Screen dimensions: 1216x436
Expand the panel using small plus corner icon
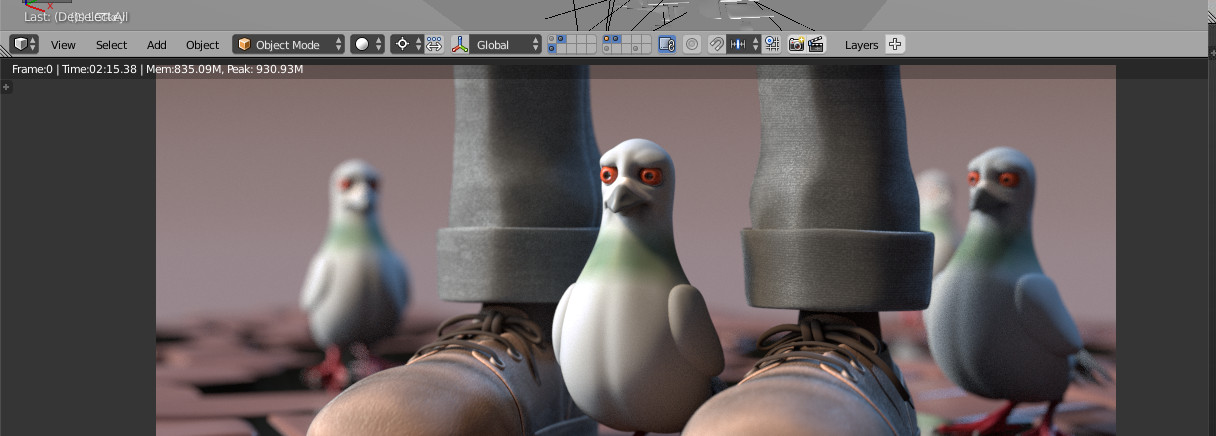click(6, 87)
